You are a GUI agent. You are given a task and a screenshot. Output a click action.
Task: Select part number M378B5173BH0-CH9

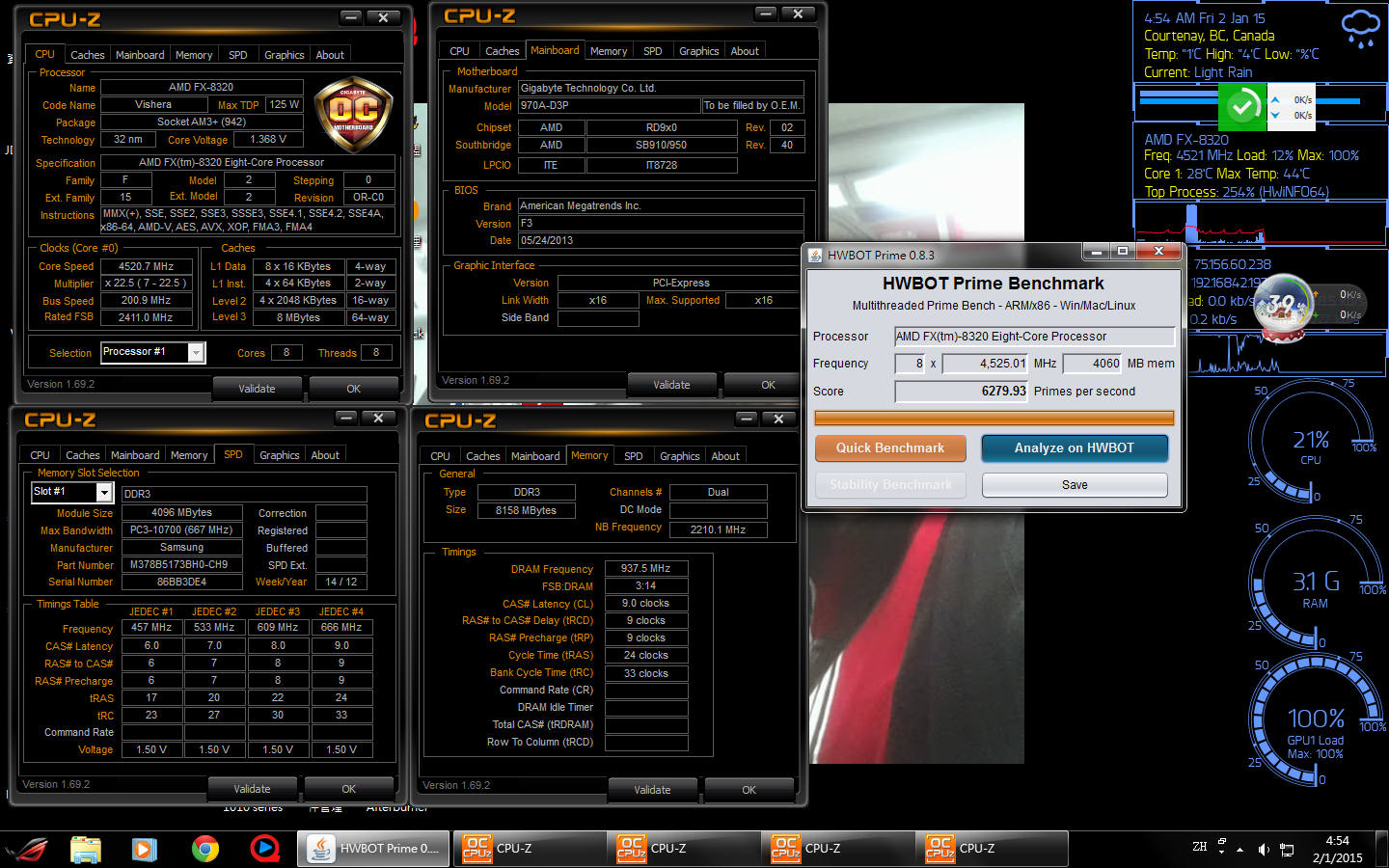[182, 564]
